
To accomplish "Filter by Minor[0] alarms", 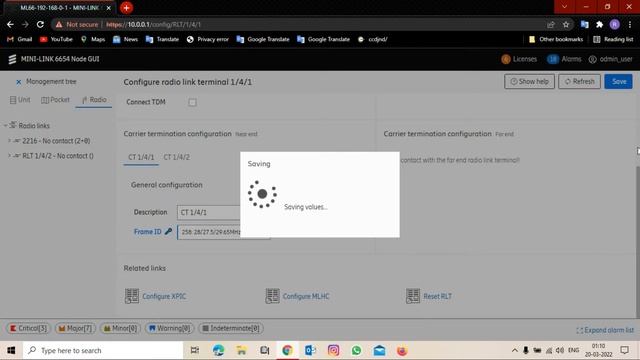I will pyautogui.click(x=120, y=328).
